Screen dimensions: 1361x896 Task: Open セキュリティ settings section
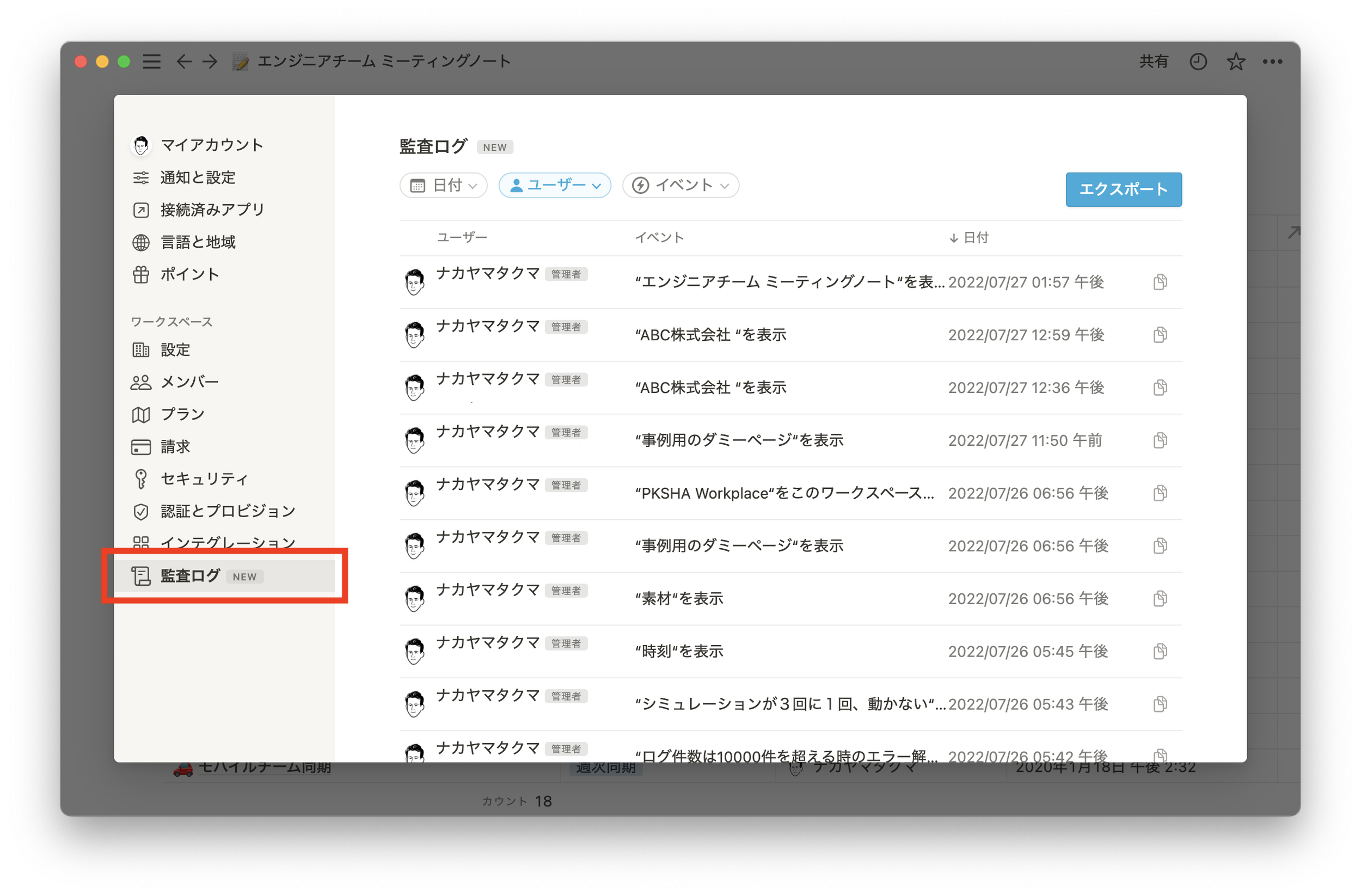click(x=204, y=478)
